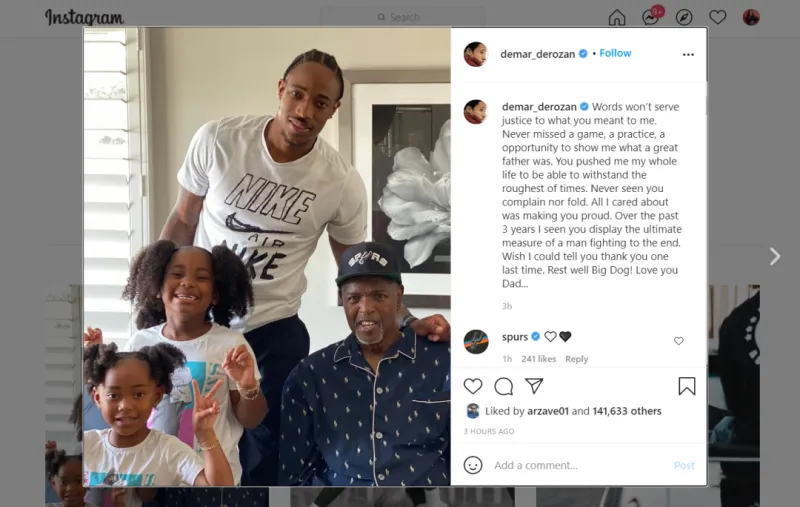
Task: Open the Explore compass icon
Action: pos(684,17)
